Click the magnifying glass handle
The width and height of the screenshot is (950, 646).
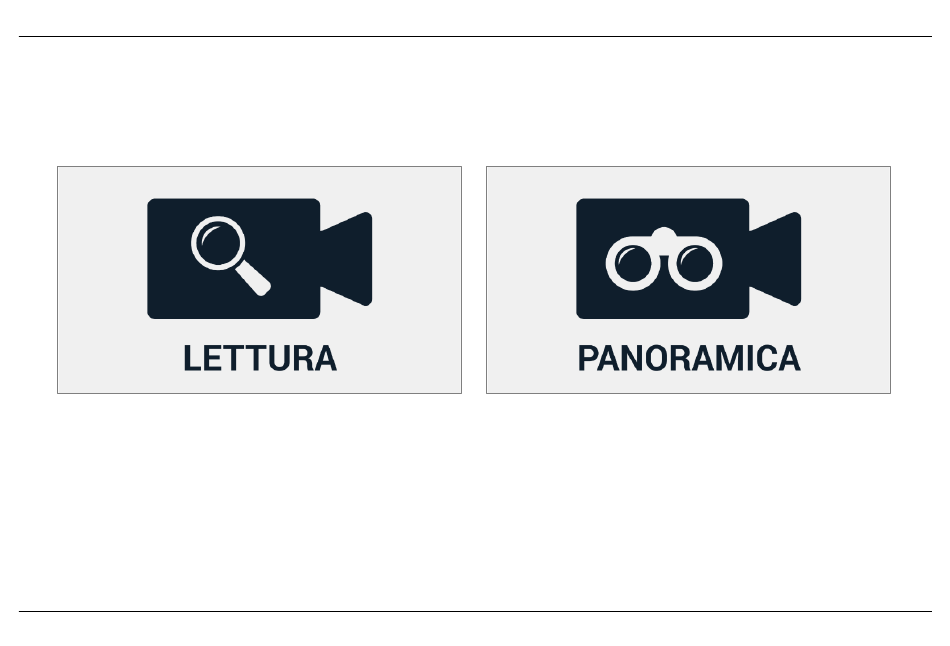[x=253, y=279]
